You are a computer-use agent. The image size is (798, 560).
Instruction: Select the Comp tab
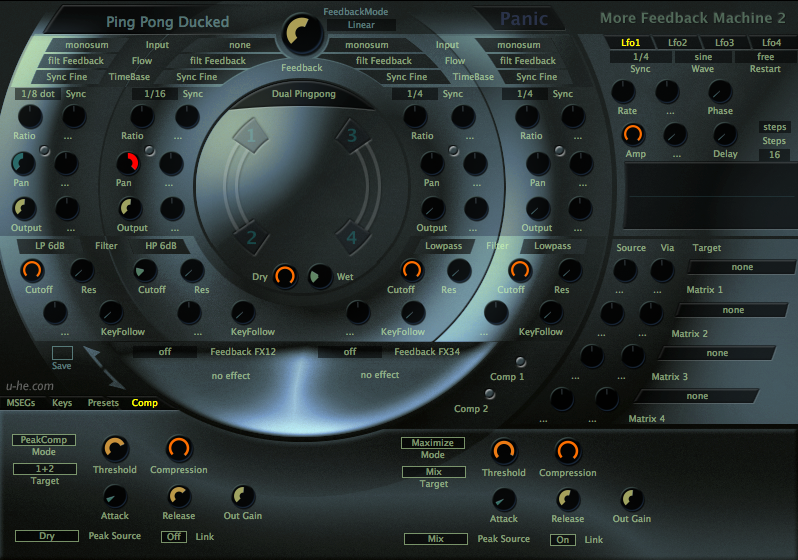[x=145, y=403]
